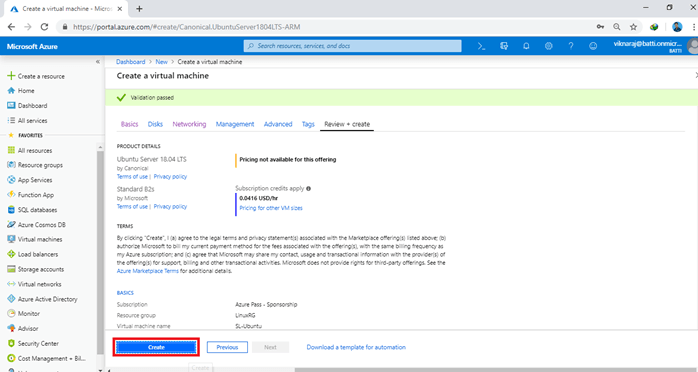Open feedback smiley icon

(x=593, y=46)
